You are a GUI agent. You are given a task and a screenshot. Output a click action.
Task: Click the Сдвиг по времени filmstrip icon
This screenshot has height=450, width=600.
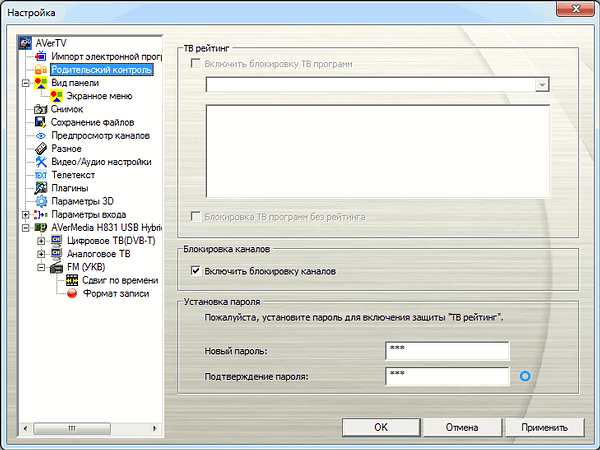tap(72, 280)
